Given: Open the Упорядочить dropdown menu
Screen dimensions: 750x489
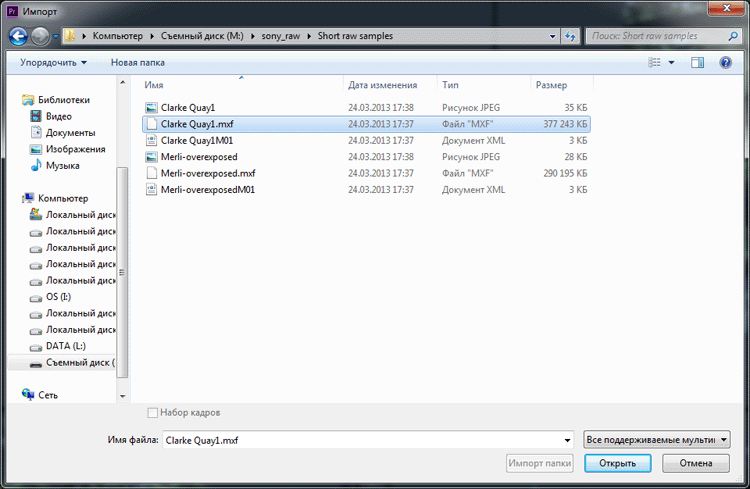Looking at the screenshot, I should 53,62.
